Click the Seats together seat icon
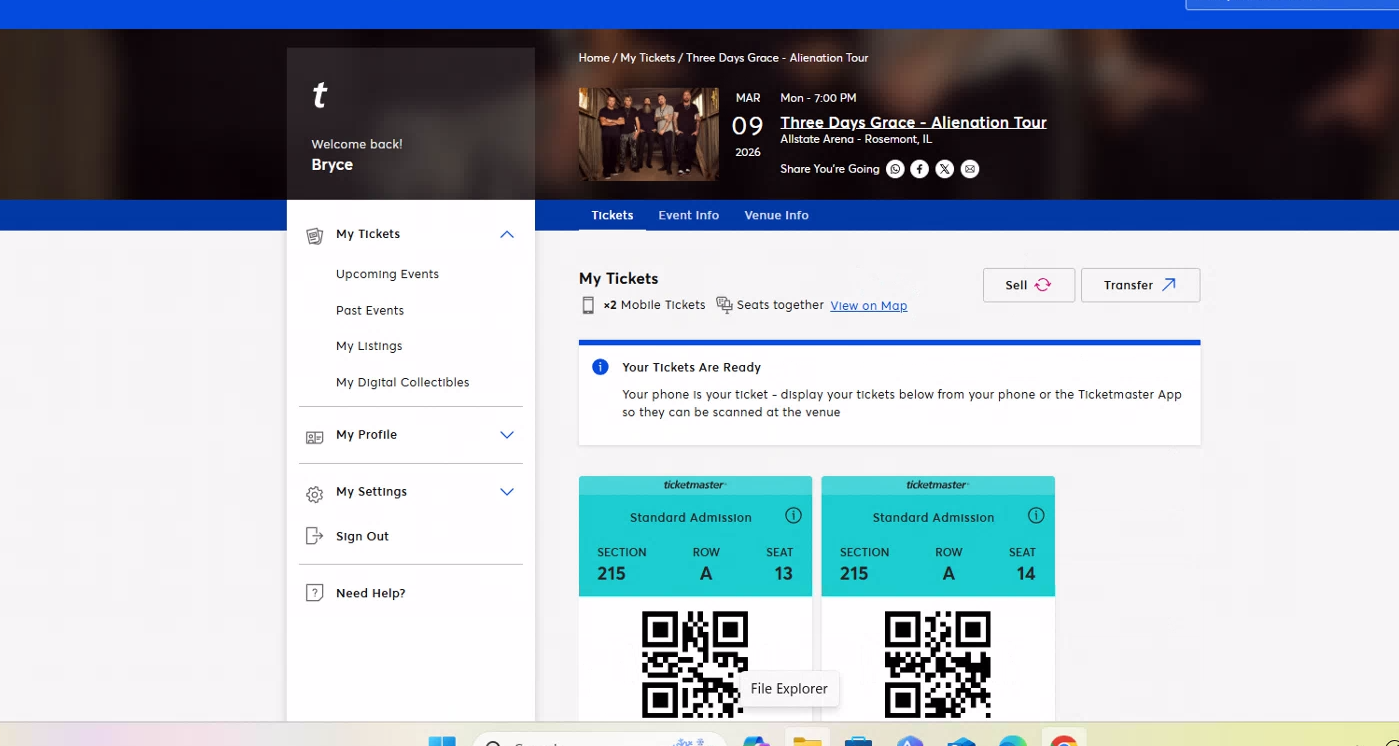The image size is (1399, 746). [725, 305]
